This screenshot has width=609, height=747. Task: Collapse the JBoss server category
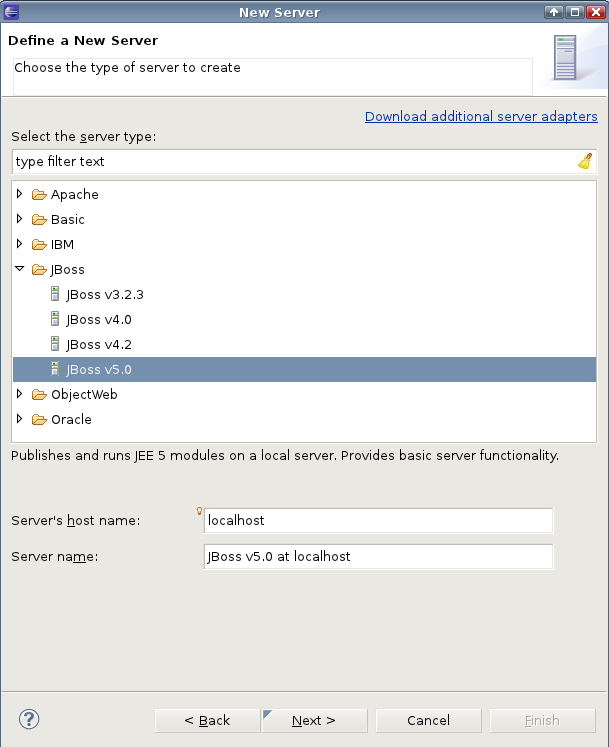point(19,269)
